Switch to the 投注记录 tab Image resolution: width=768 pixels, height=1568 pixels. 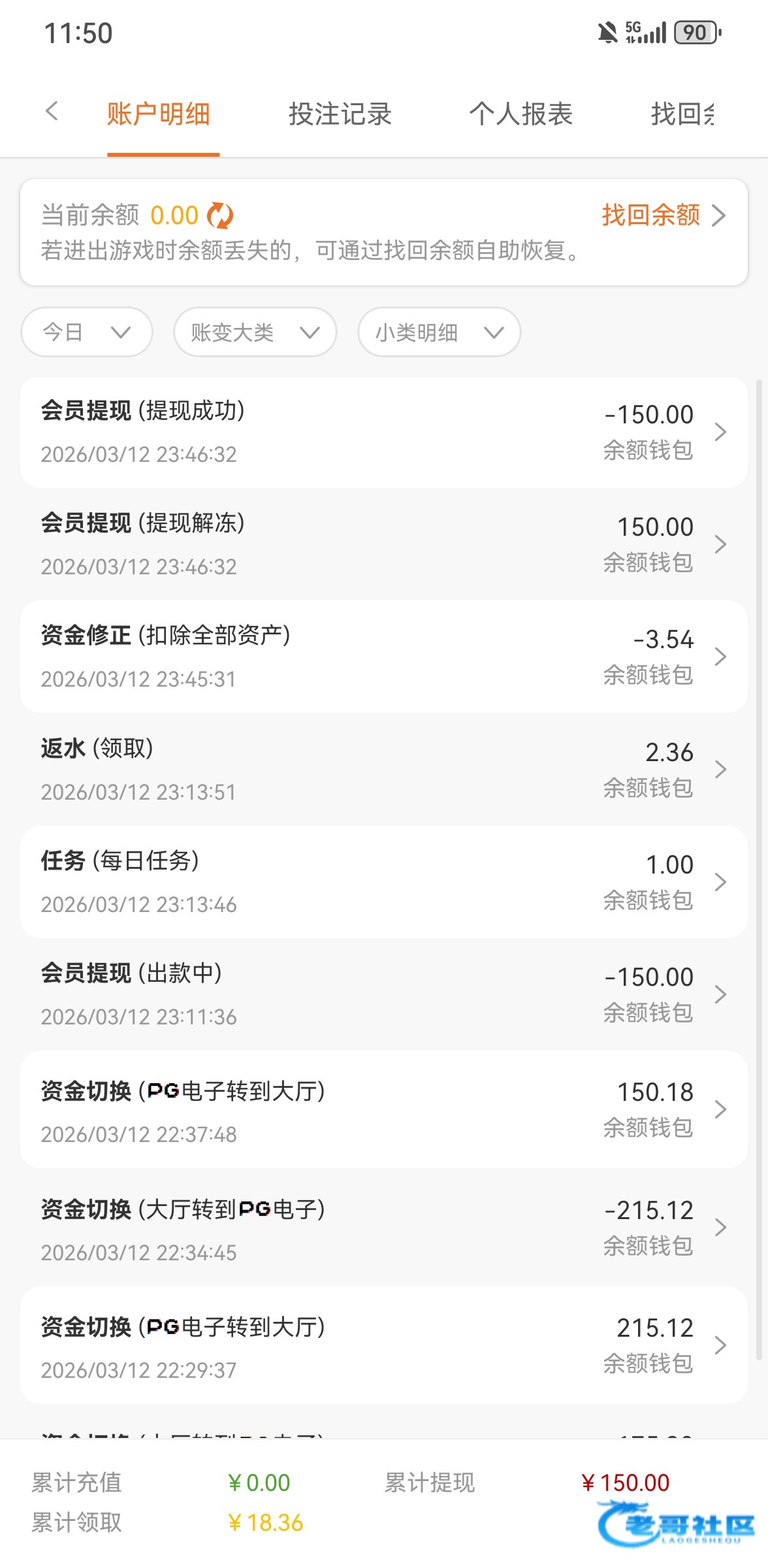tap(340, 114)
